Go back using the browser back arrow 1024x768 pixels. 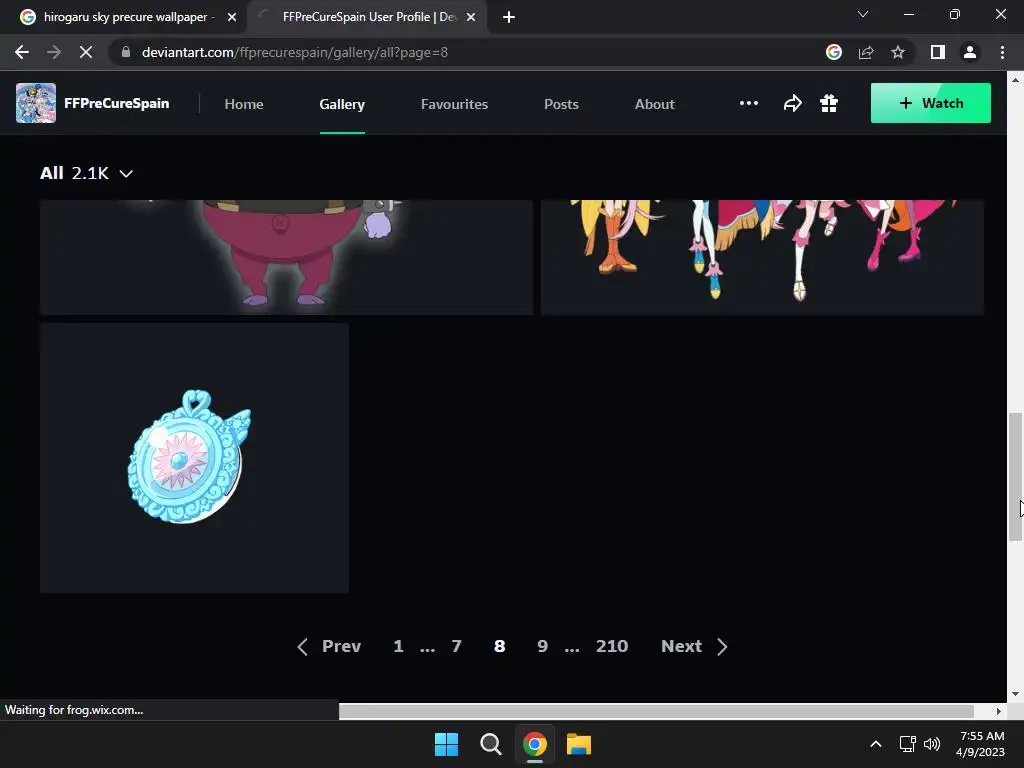tap(22, 52)
